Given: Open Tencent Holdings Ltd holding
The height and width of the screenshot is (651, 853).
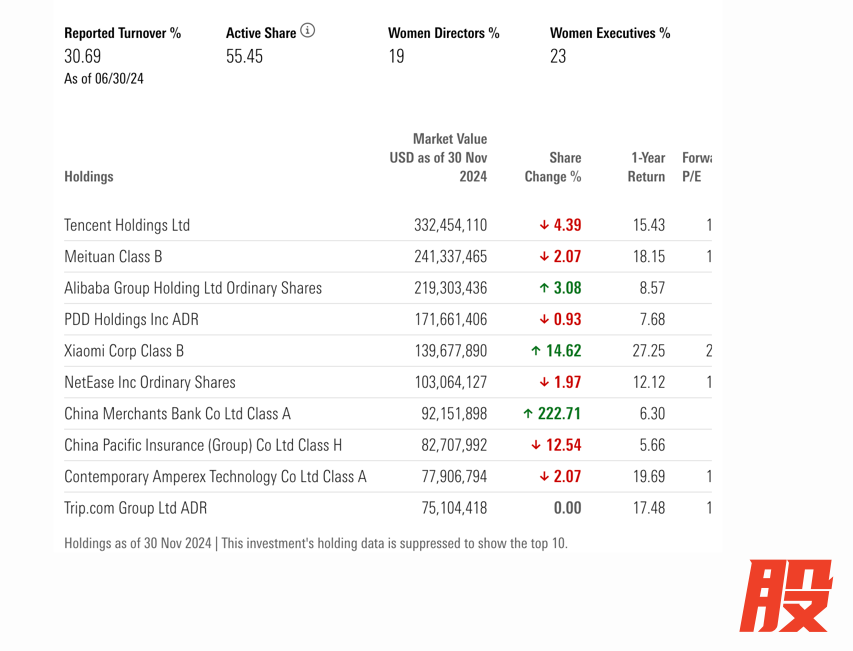Looking at the screenshot, I should tap(127, 226).
